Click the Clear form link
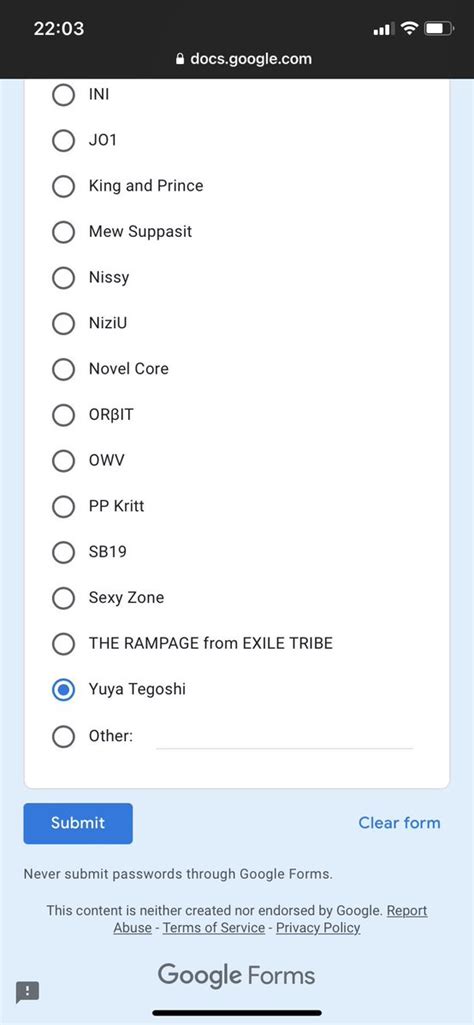474x1025 pixels. pyautogui.click(x=399, y=822)
